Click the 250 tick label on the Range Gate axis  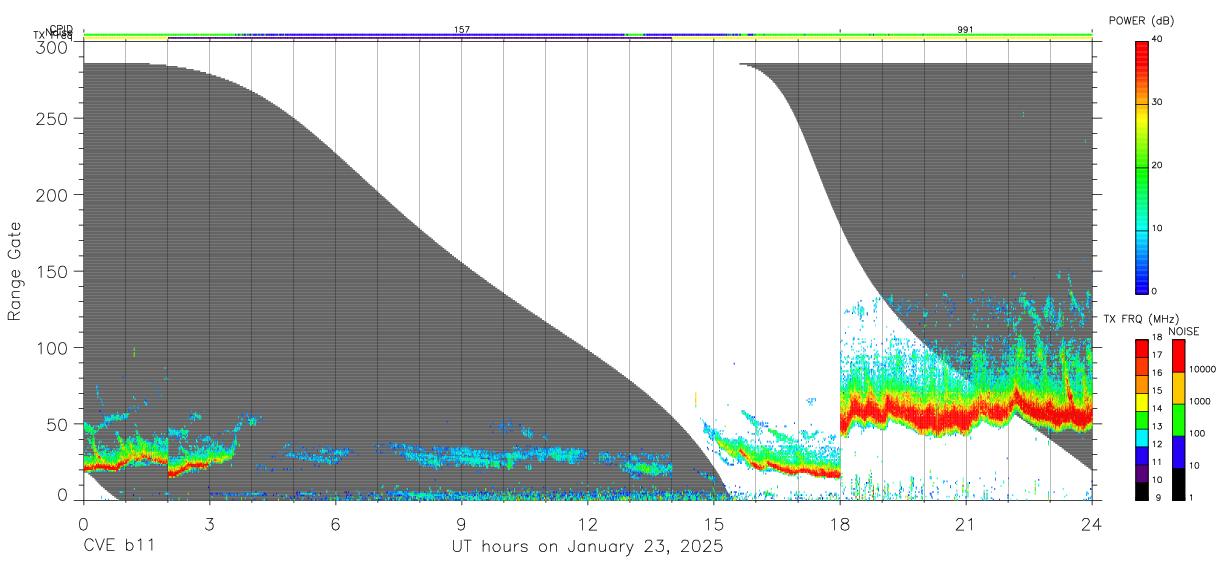point(53,119)
